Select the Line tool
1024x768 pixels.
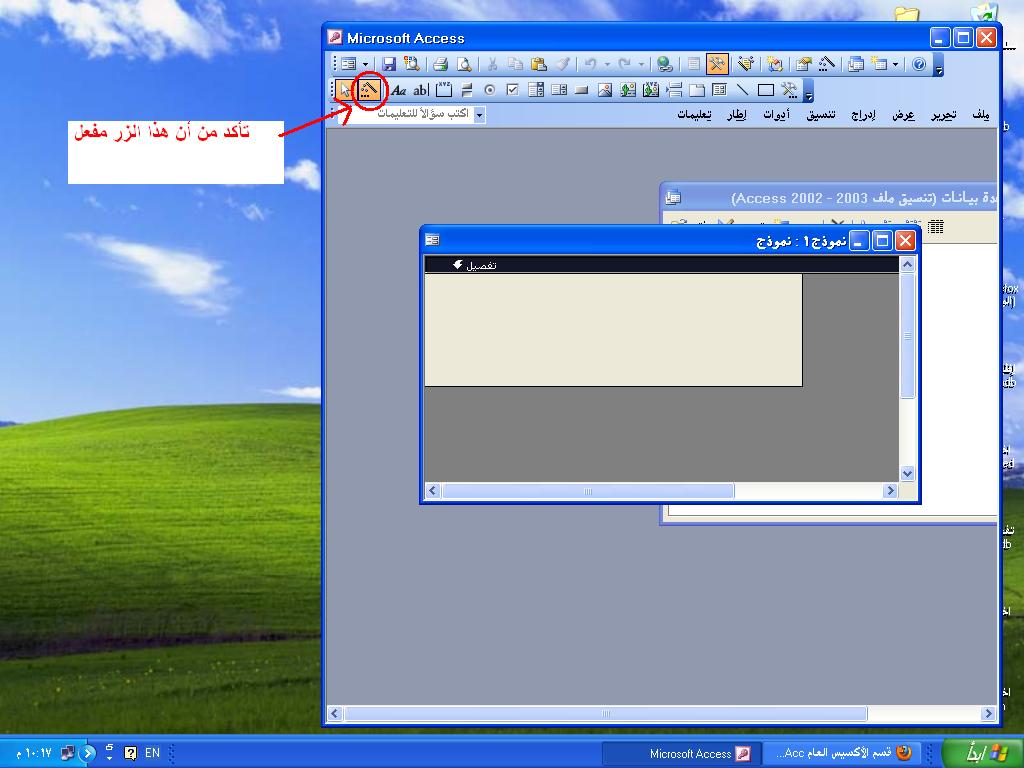pyautogui.click(x=743, y=90)
